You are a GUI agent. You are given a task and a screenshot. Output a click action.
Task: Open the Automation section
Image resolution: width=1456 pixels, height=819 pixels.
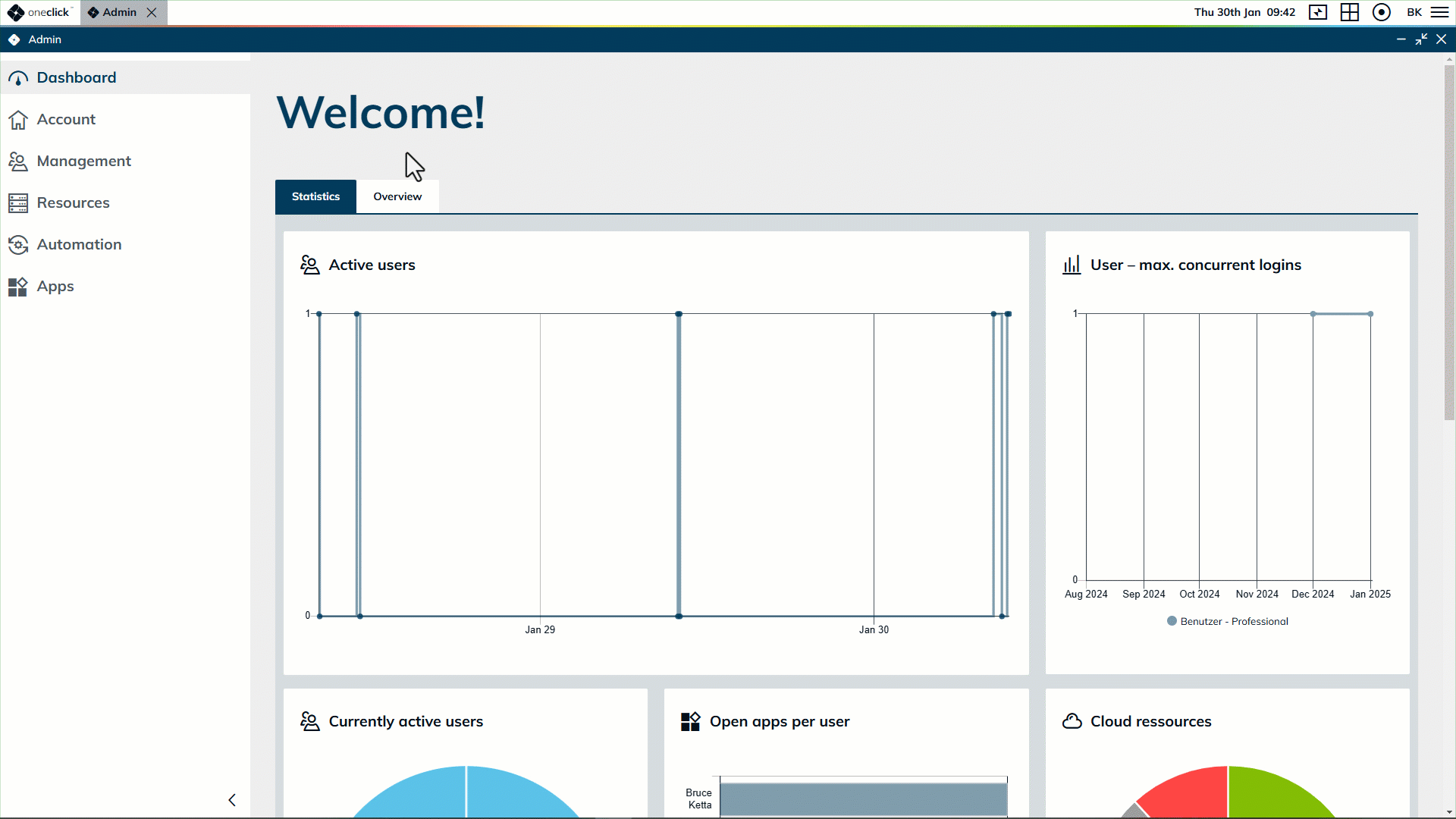79,244
